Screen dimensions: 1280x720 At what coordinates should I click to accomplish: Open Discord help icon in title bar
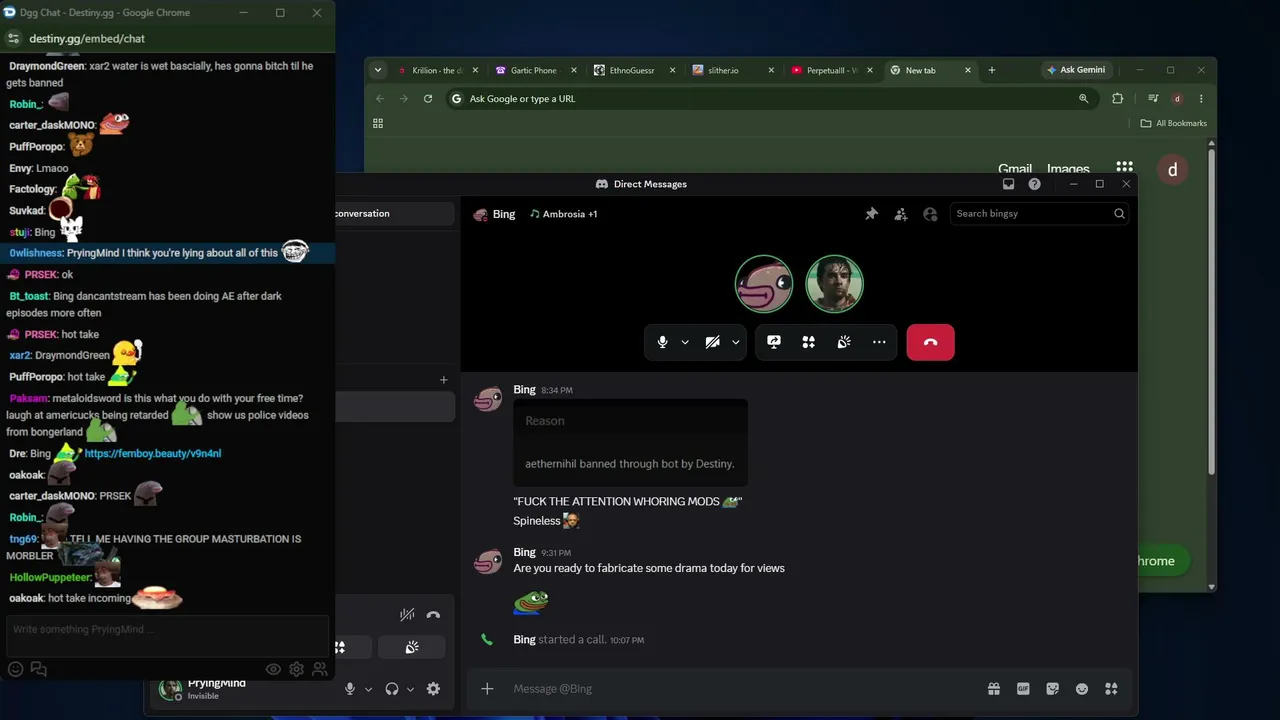1034,184
